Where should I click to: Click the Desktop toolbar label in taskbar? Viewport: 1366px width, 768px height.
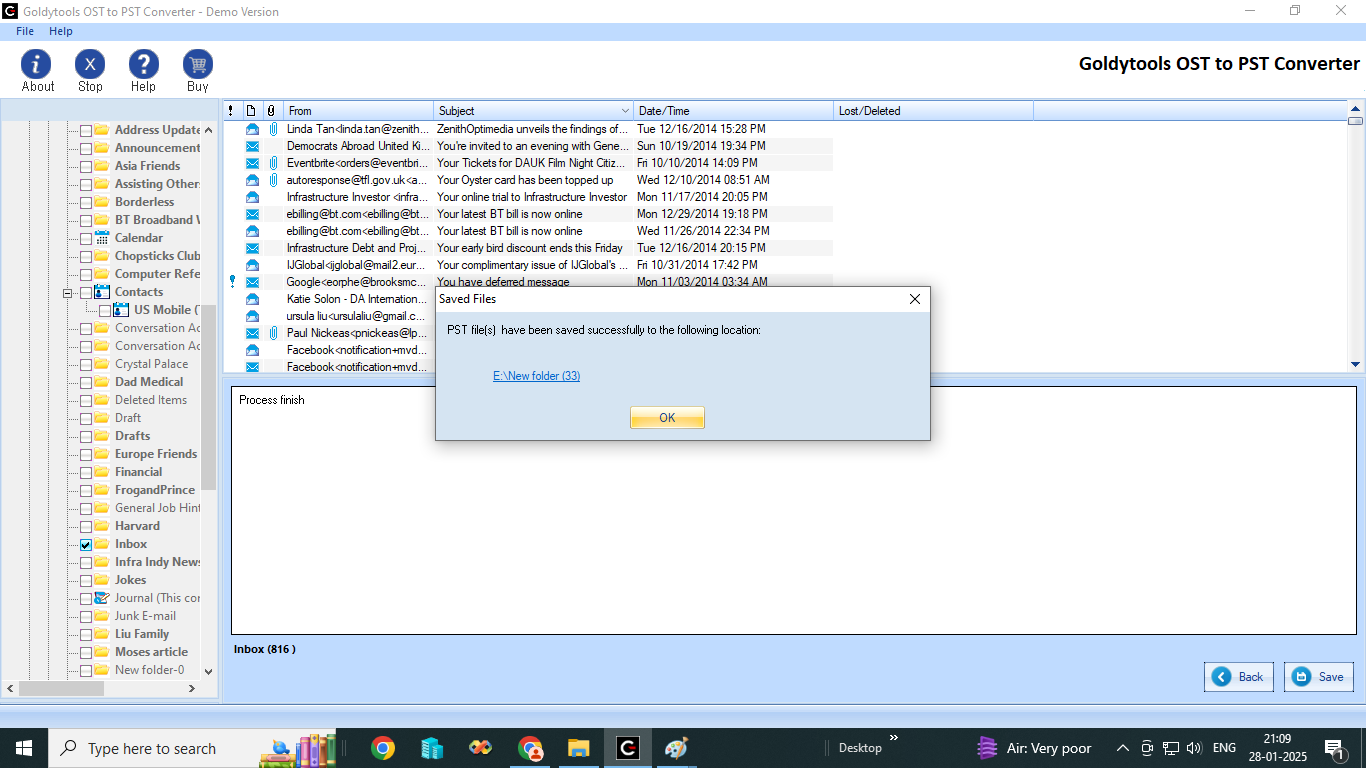click(860, 748)
